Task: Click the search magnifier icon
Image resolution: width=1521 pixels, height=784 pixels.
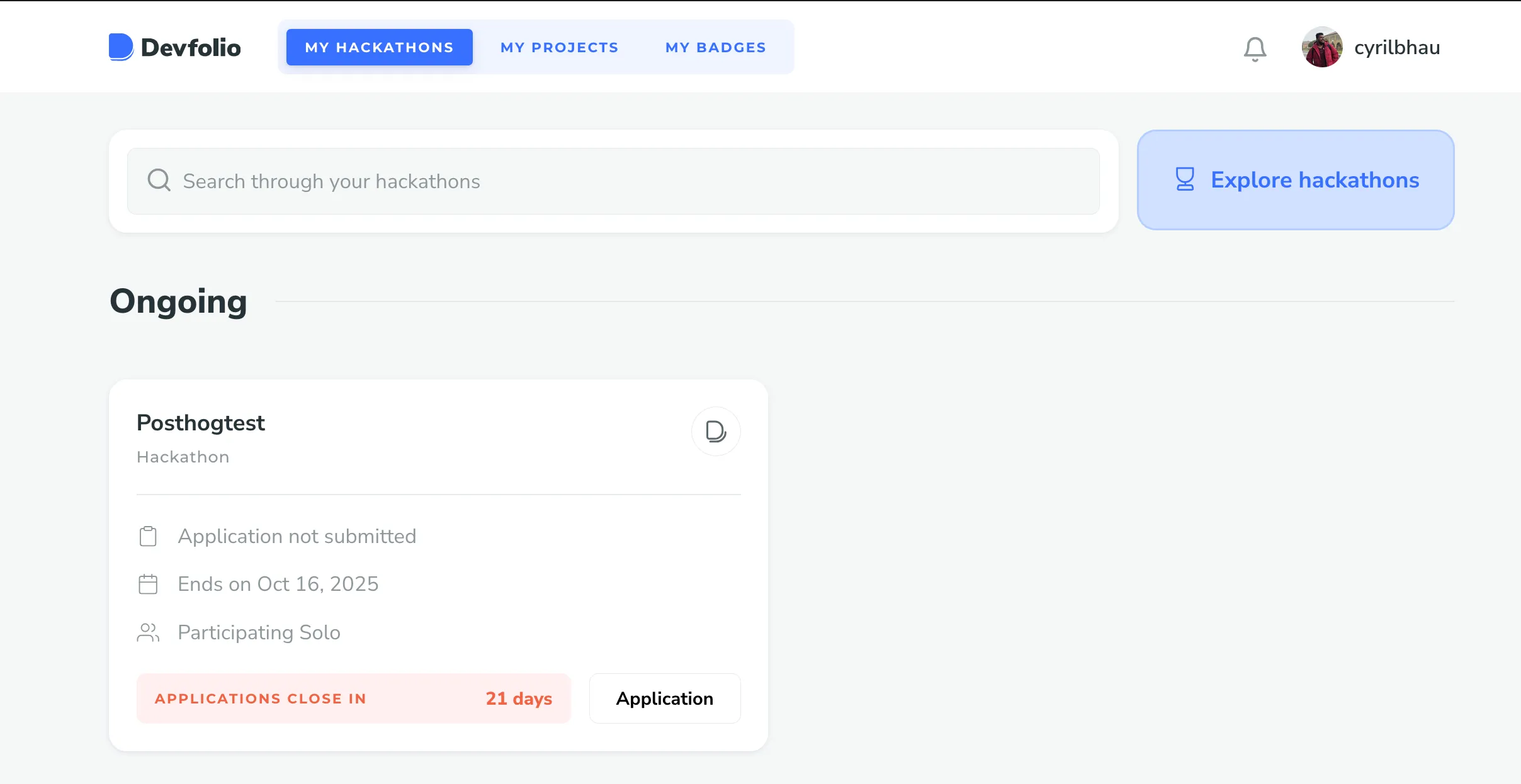Action: tap(159, 181)
